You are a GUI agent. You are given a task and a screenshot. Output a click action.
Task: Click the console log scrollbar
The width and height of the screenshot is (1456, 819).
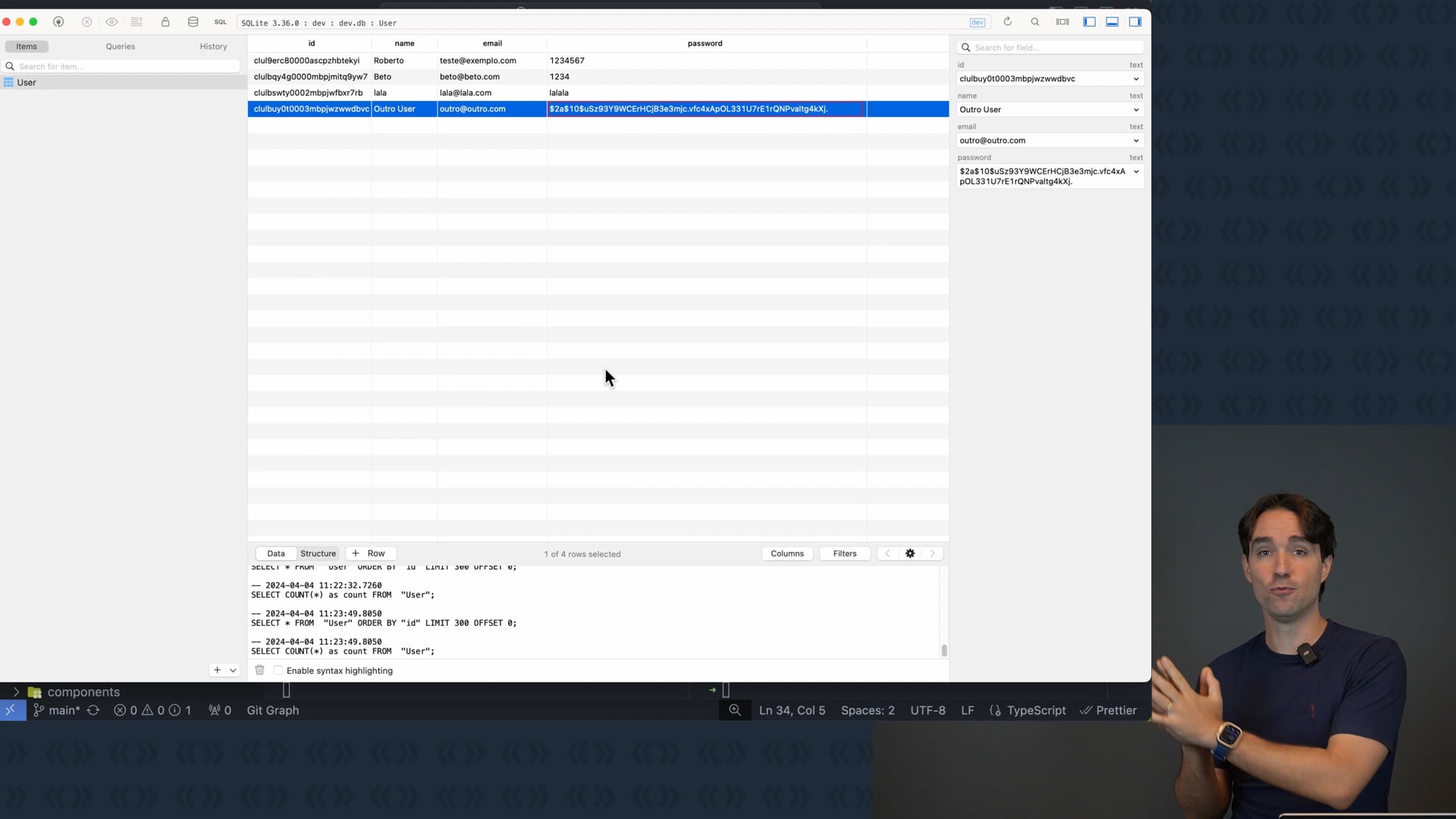click(944, 650)
